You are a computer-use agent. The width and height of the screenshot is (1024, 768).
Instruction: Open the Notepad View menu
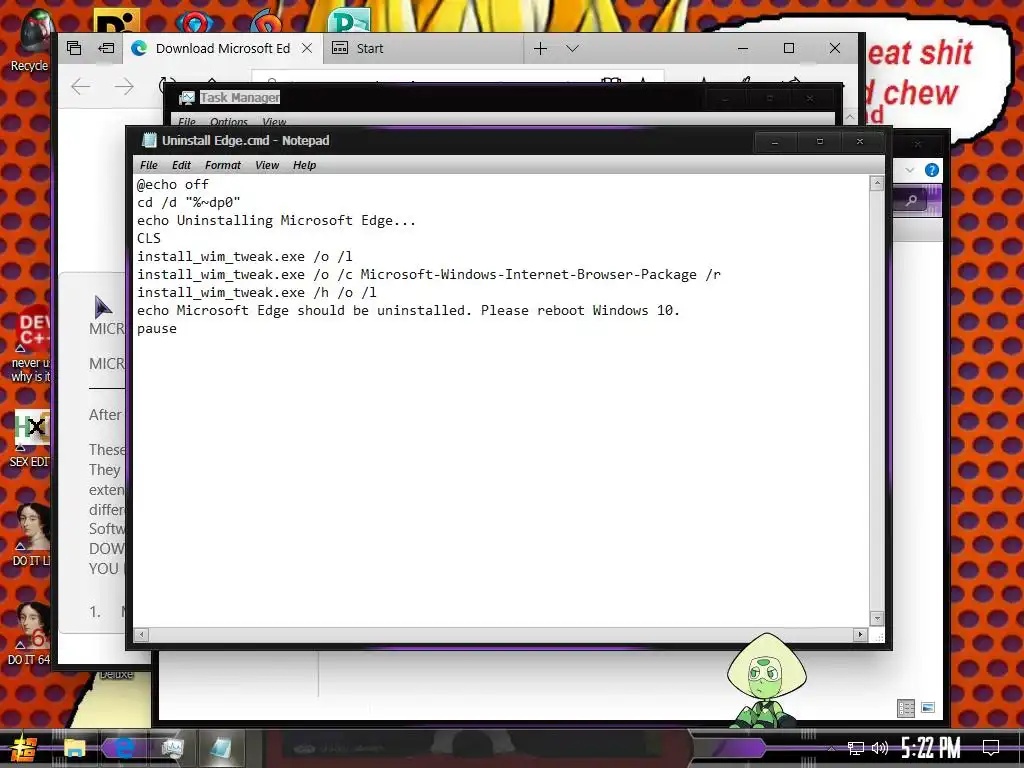(266, 165)
